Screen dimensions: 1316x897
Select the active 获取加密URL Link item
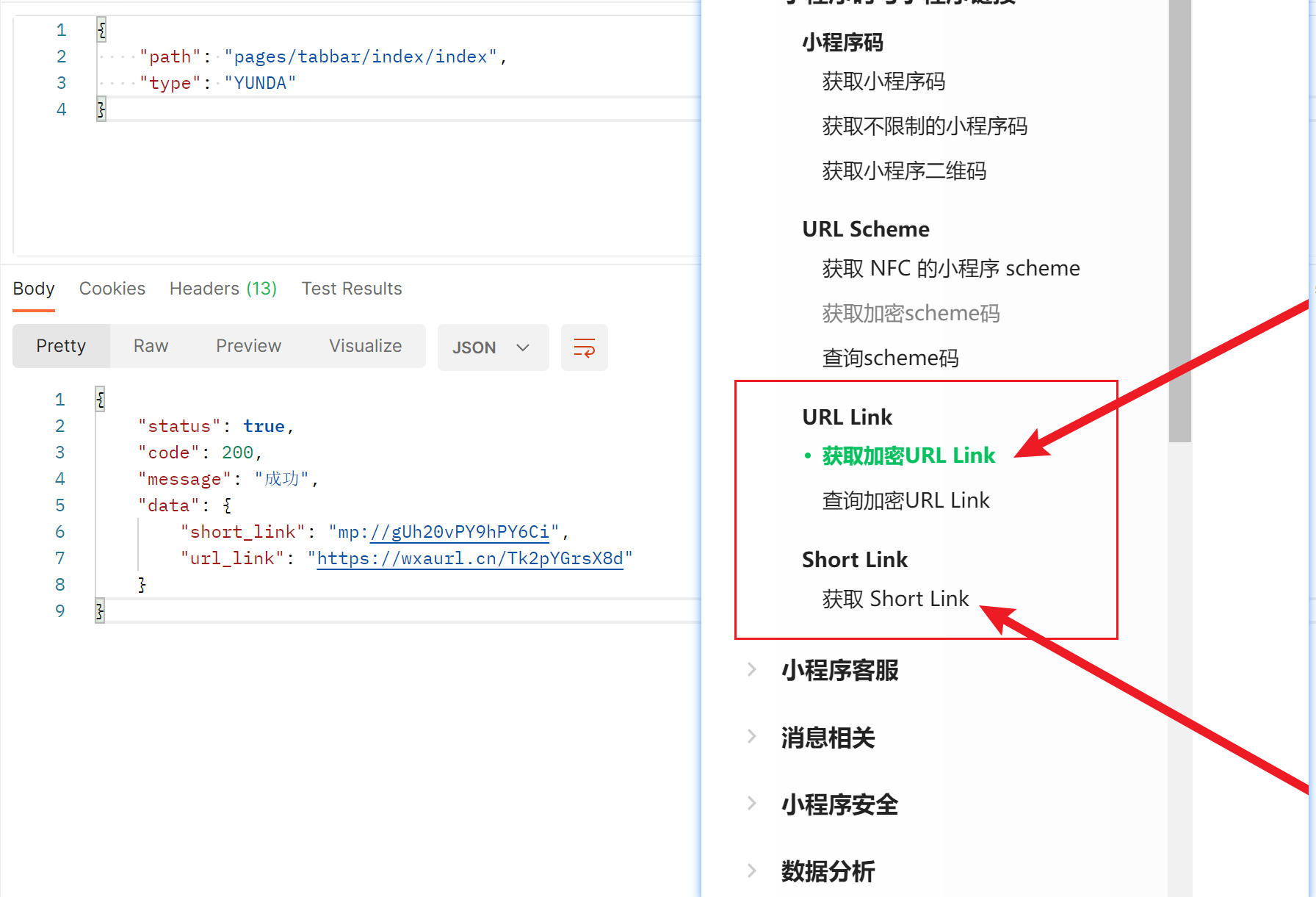point(908,455)
